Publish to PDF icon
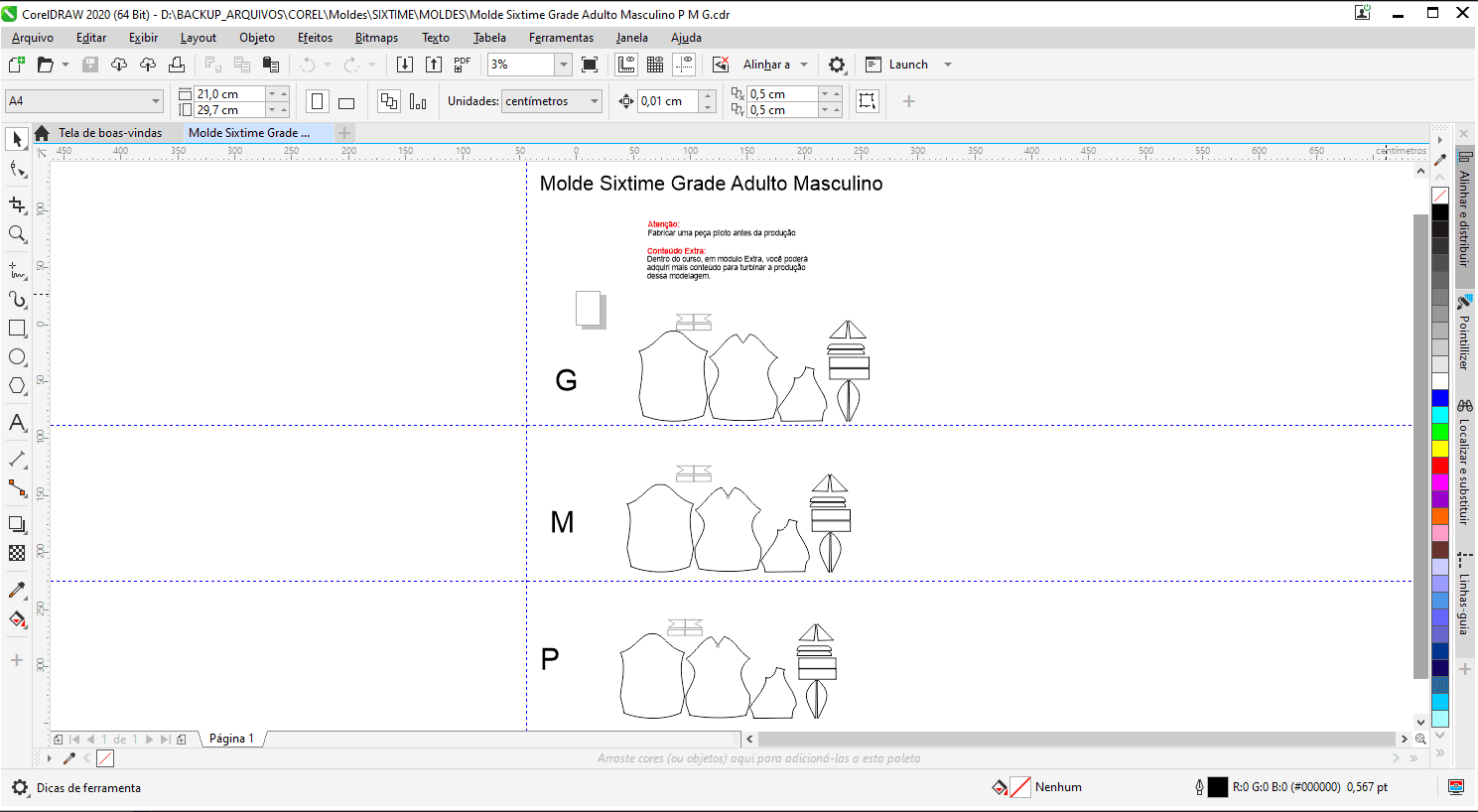1478x812 pixels. coord(463,65)
